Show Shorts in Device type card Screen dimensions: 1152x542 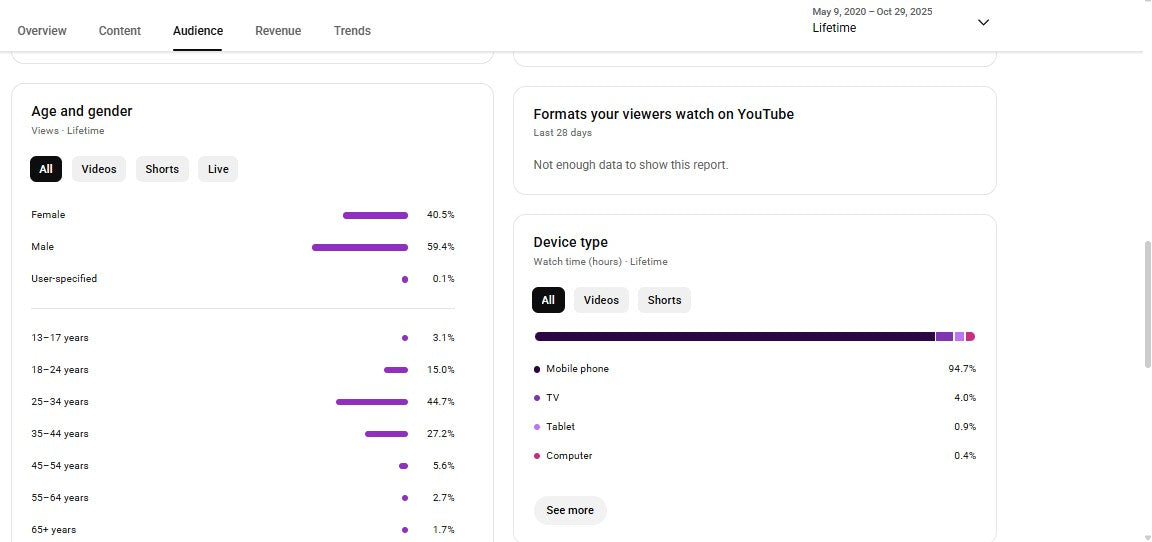pos(664,300)
